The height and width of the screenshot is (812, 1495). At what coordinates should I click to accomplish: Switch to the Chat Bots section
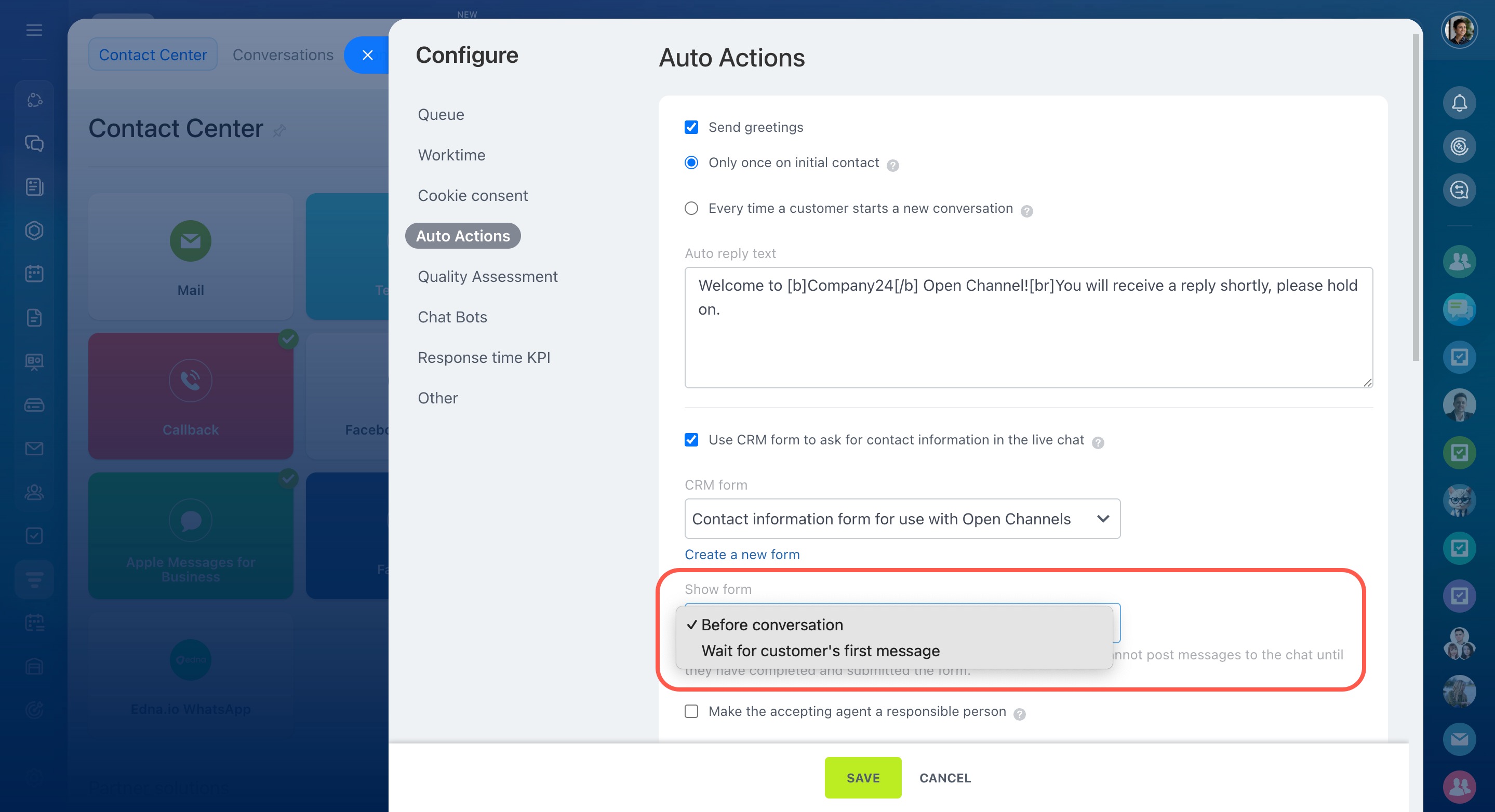452,317
